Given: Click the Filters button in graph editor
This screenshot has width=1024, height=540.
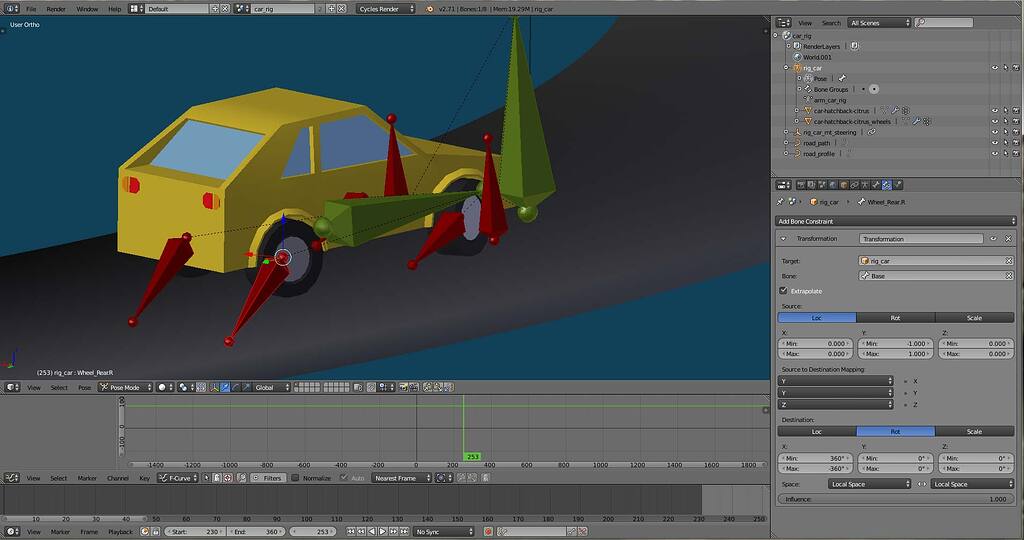Looking at the screenshot, I should pos(268,478).
